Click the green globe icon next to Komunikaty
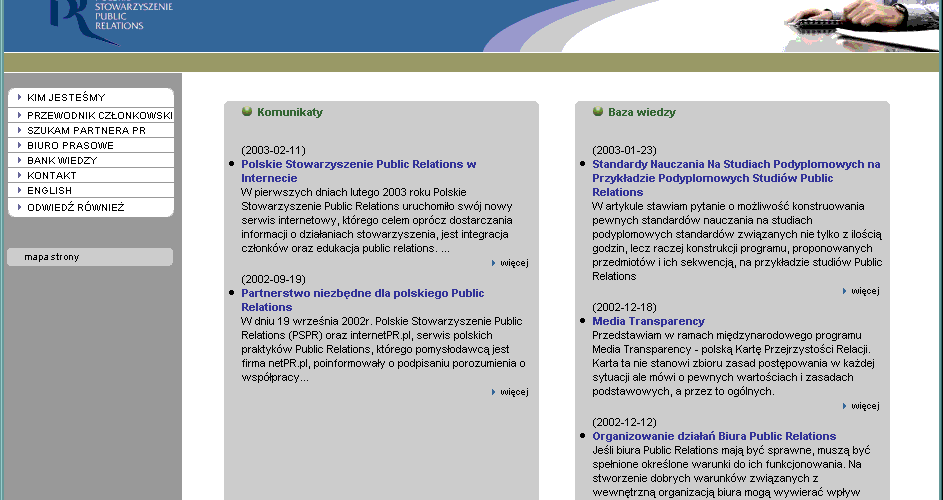Viewport: 943px width, 500px height. point(247,111)
